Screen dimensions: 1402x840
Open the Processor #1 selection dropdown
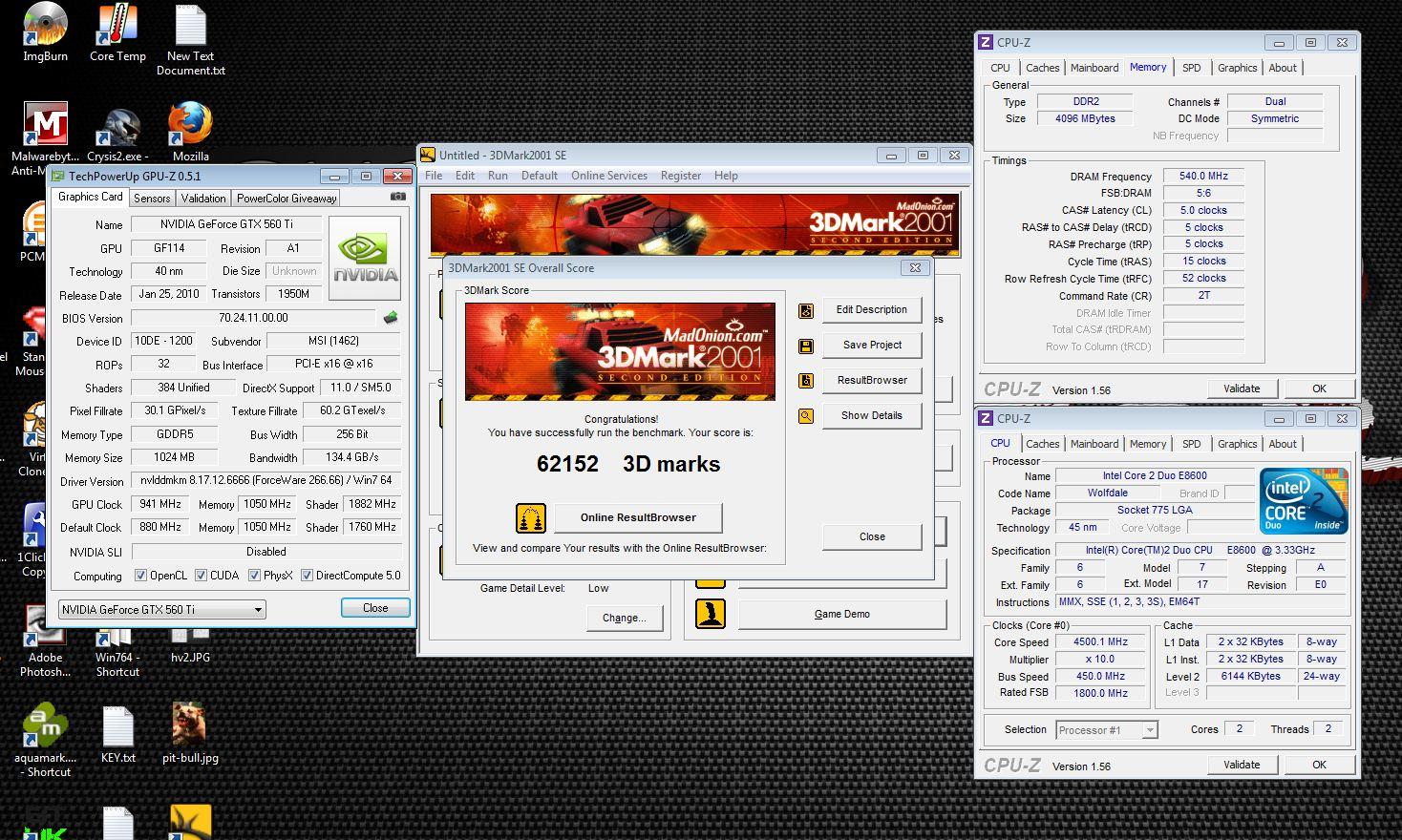click(1107, 730)
